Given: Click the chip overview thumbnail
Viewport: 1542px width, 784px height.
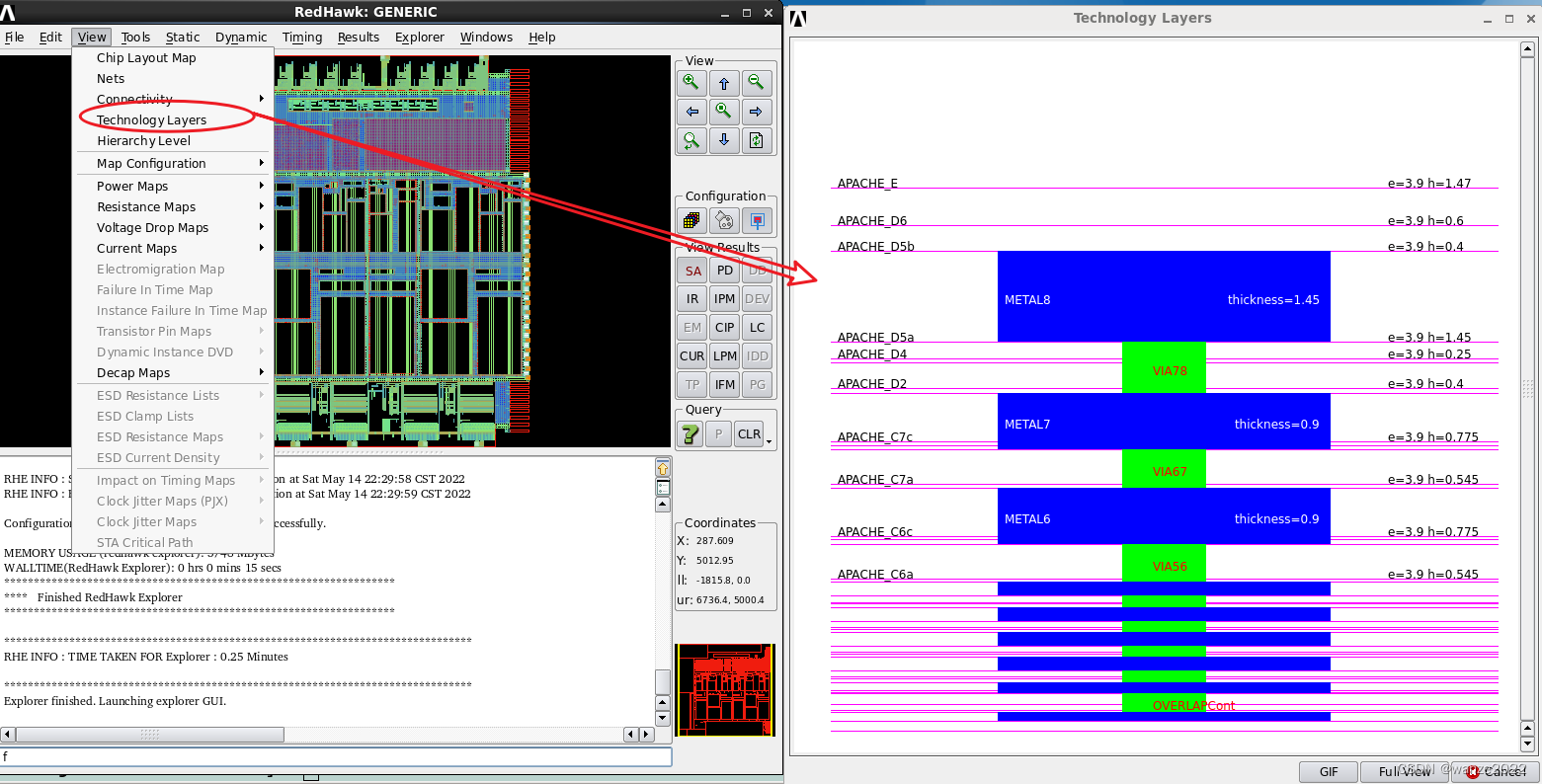Looking at the screenshot, I should point(725,690).
